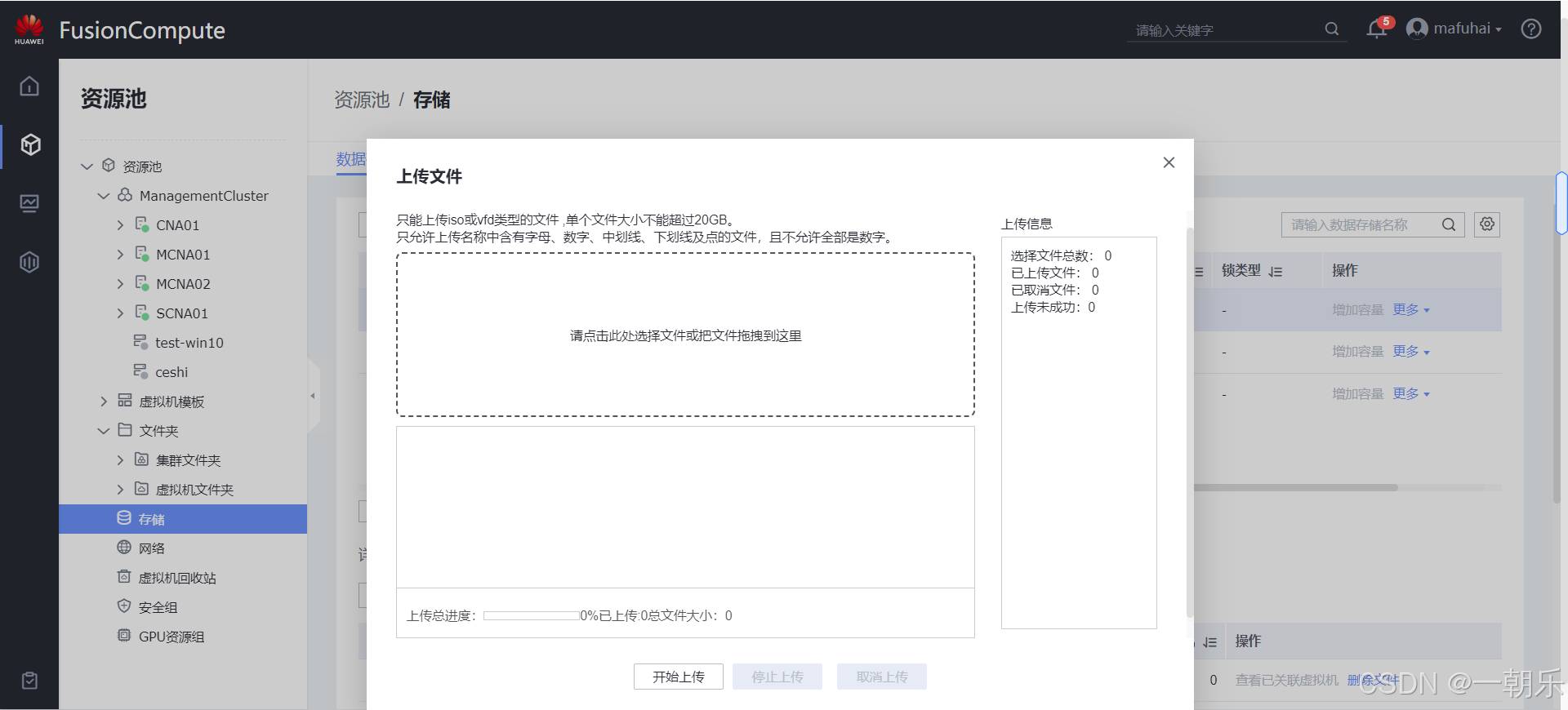Expand the CNA01 host node

pos(120,225)
